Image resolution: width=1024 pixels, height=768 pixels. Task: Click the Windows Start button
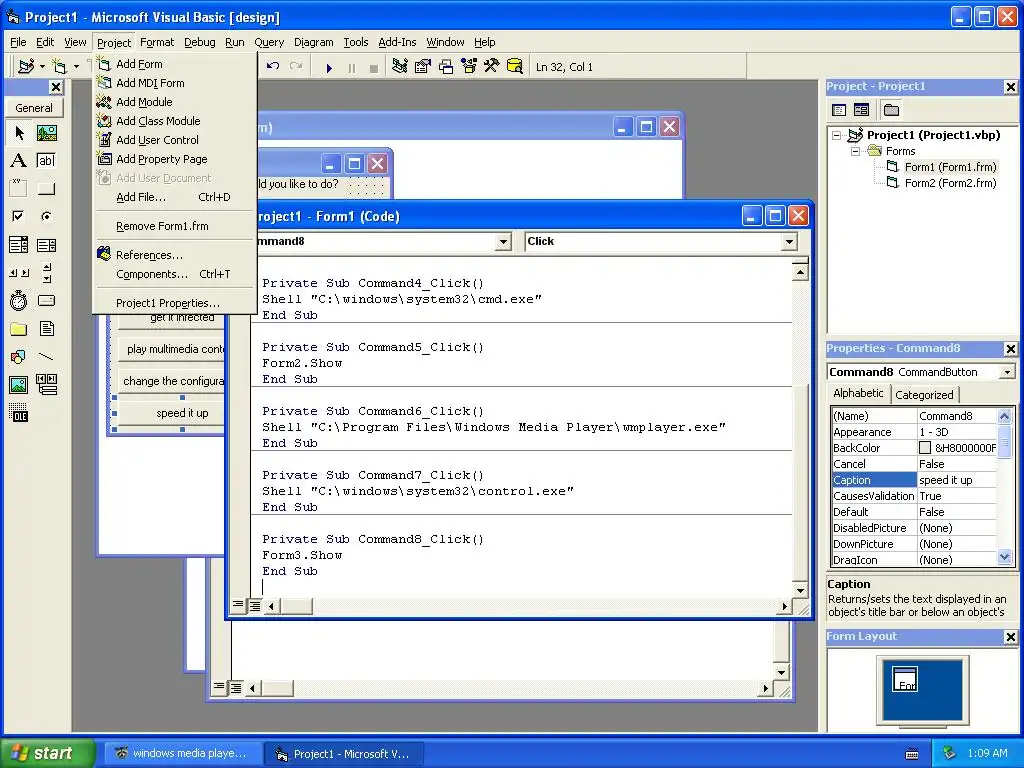pyautogui.click(x=46, y=753)
